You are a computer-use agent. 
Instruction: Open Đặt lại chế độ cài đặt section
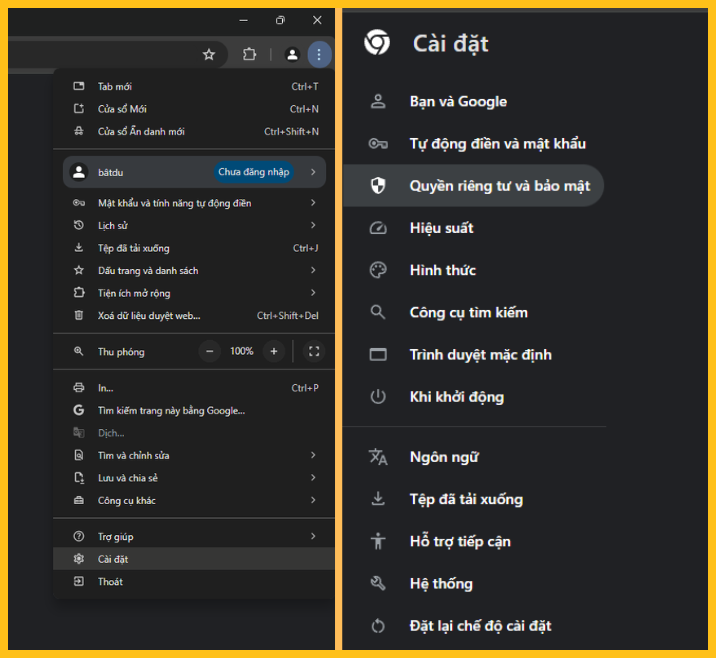point(480,626)
